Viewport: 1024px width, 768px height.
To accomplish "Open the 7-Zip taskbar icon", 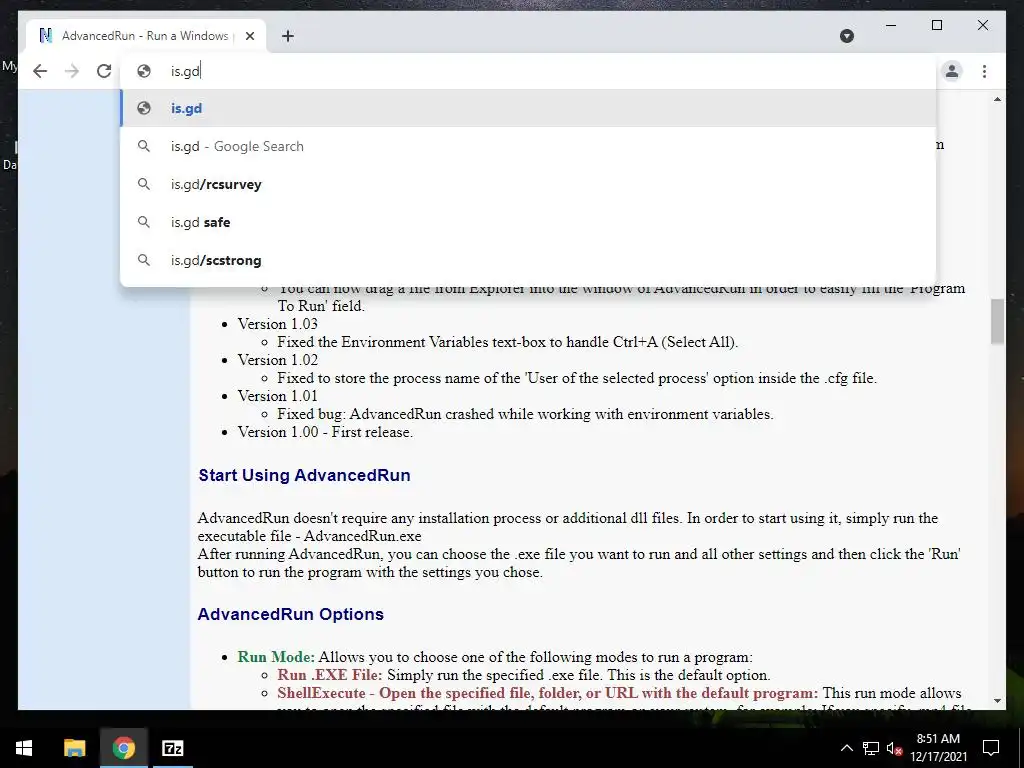I will point(172,748).
